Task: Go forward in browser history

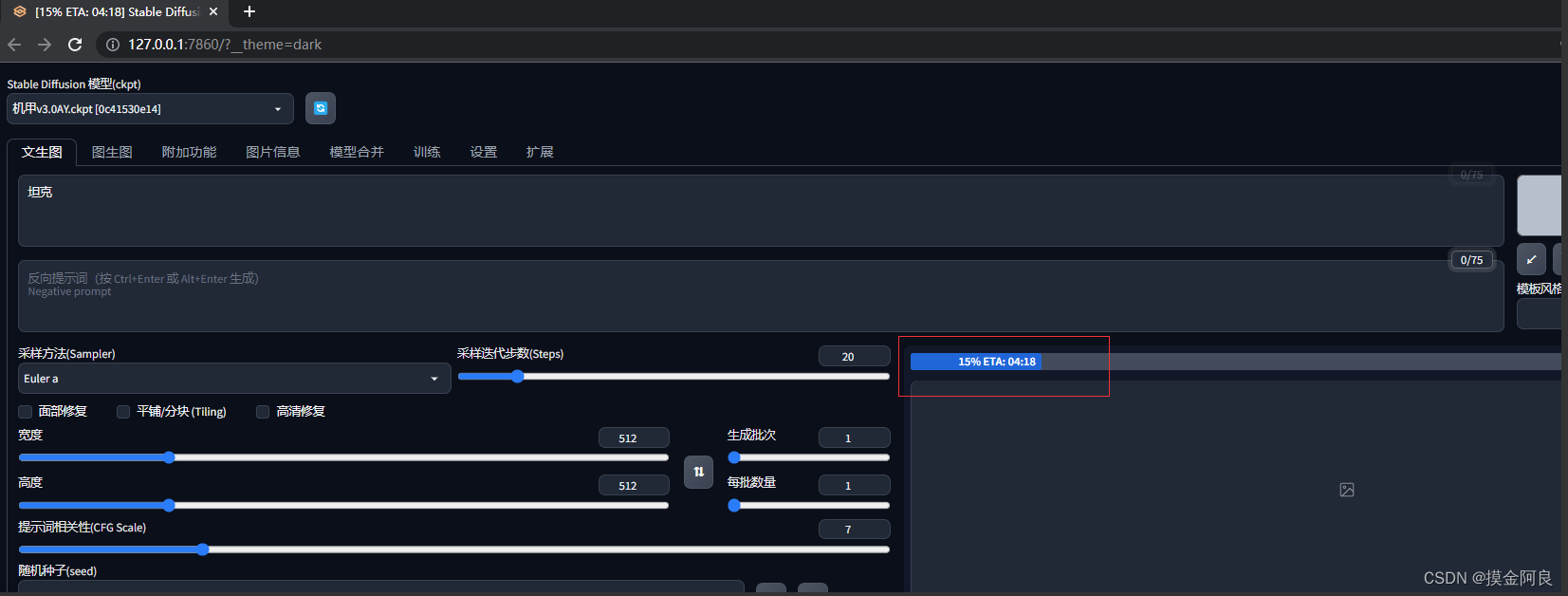Action: pyautogui.click(x=45, y=45)
